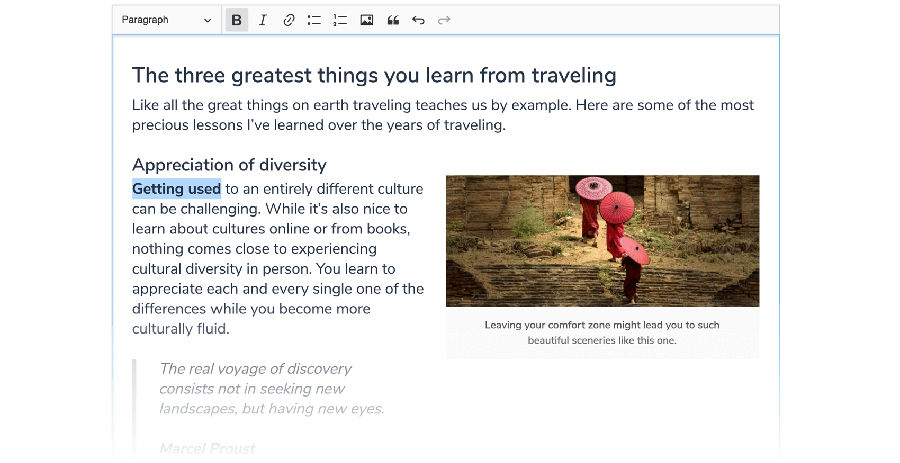The image size is (900, 463).
Task: Apply italic formatting
Action: click(x=263, y=20)
